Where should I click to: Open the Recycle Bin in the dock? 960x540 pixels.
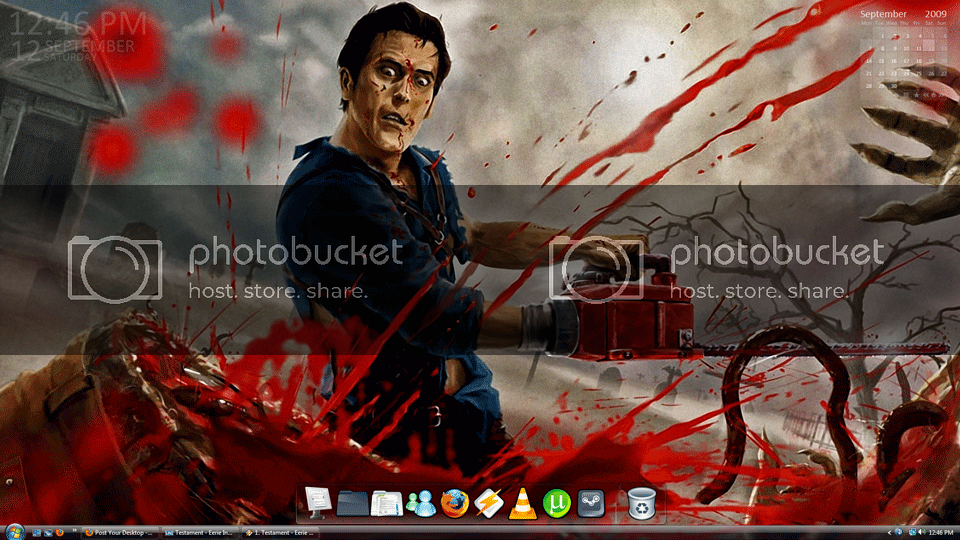point(641,503)
